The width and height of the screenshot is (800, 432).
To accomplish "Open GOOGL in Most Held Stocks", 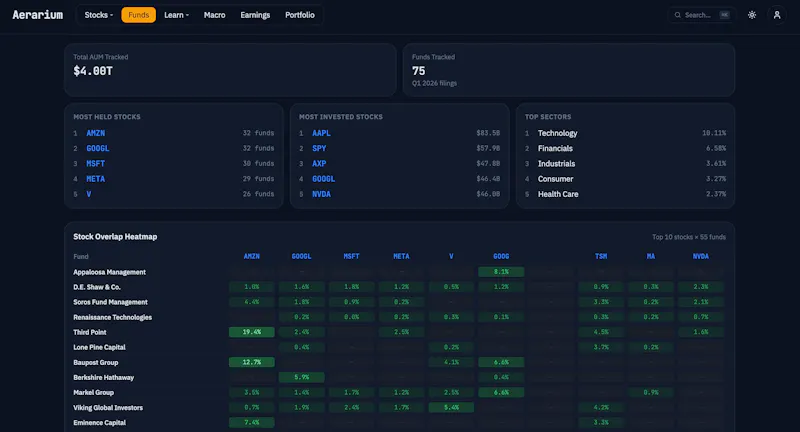I will click(x=97, y=148).
